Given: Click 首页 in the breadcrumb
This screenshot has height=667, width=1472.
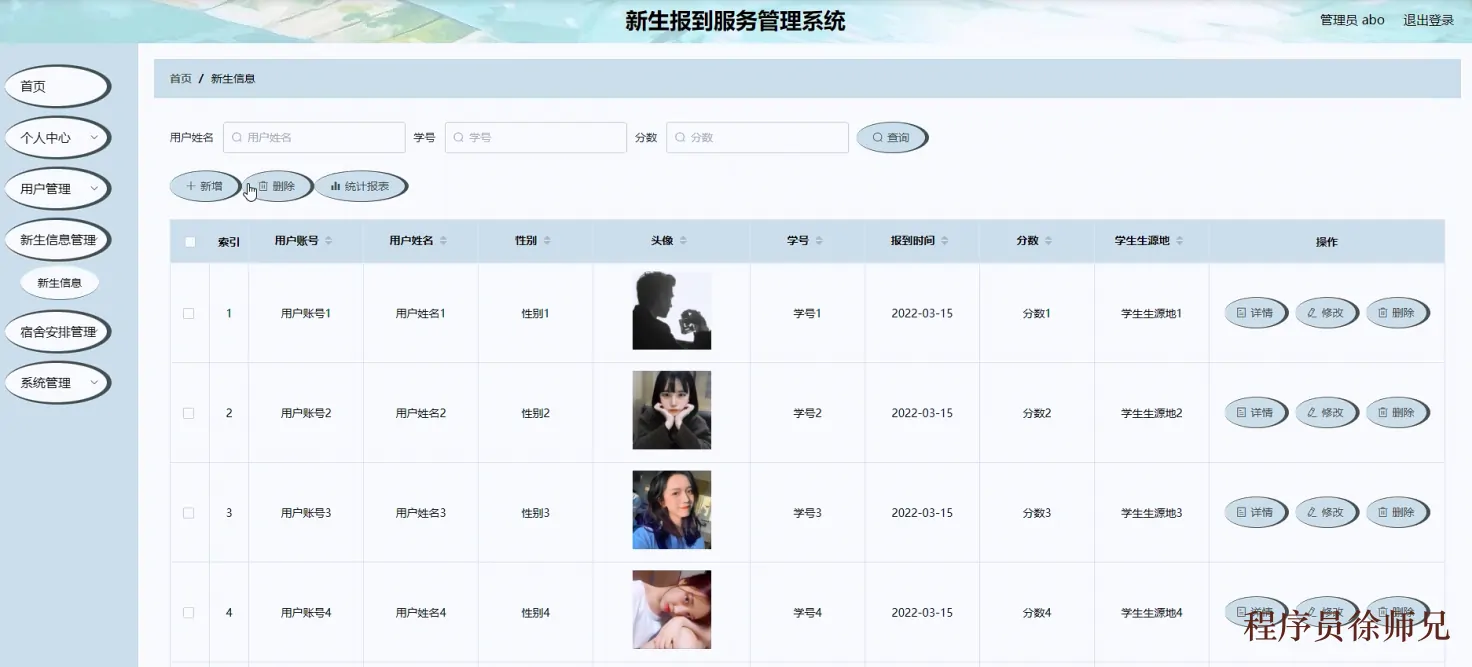Looking at the screenshot, I should 180,78.
